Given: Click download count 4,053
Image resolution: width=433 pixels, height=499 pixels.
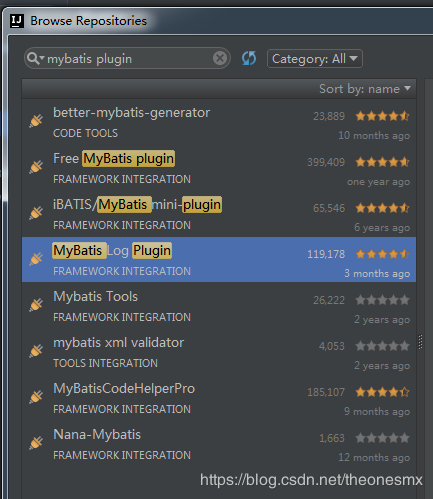Looking at the screenshot, I should (332, 346).
